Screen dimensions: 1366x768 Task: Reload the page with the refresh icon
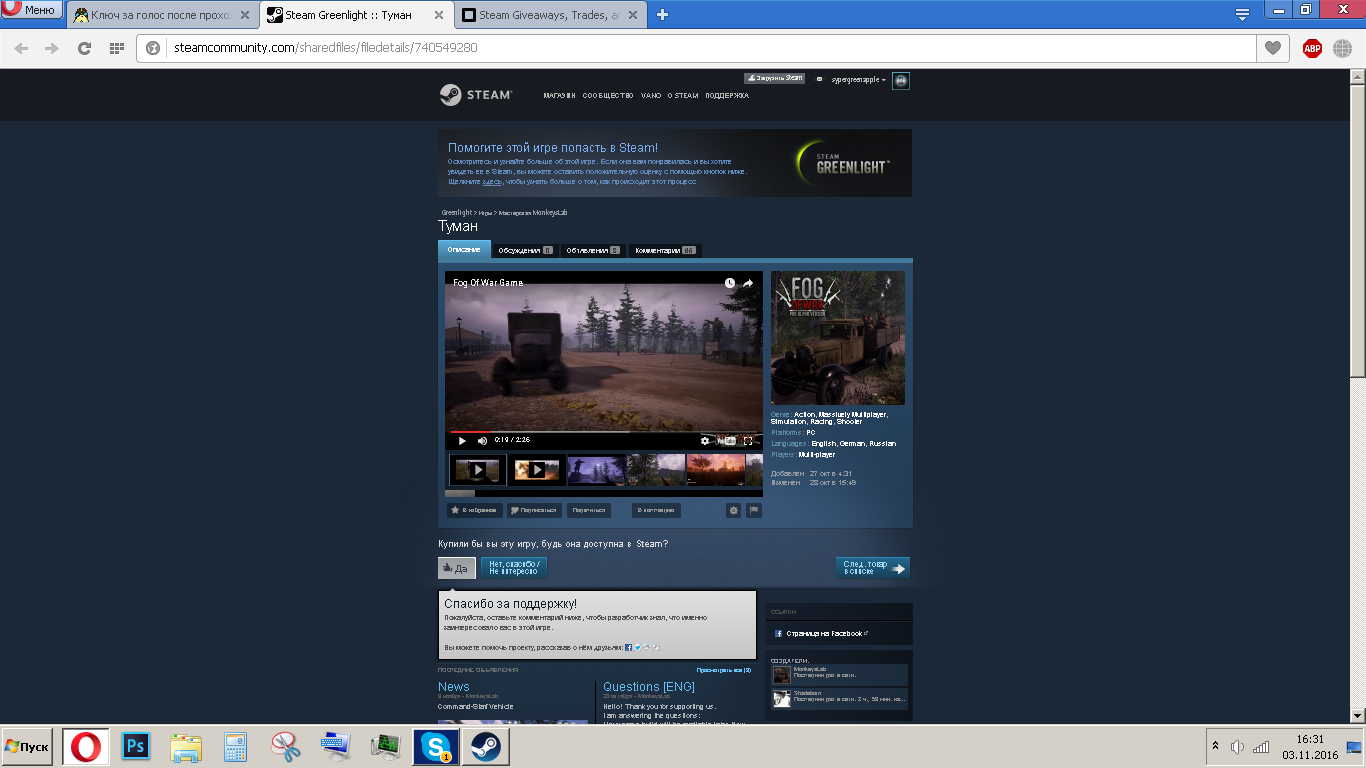(85, 48)
